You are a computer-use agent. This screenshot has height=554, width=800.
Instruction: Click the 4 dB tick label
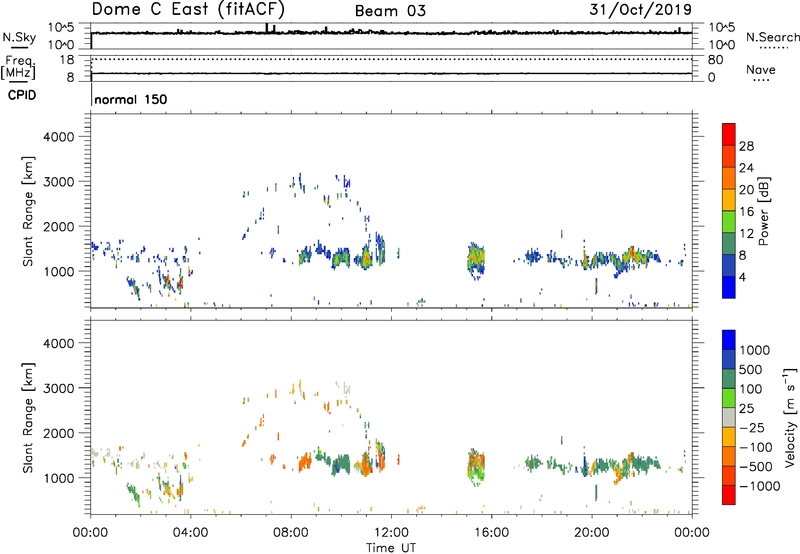pyautogui.click(x=742, y=277)
